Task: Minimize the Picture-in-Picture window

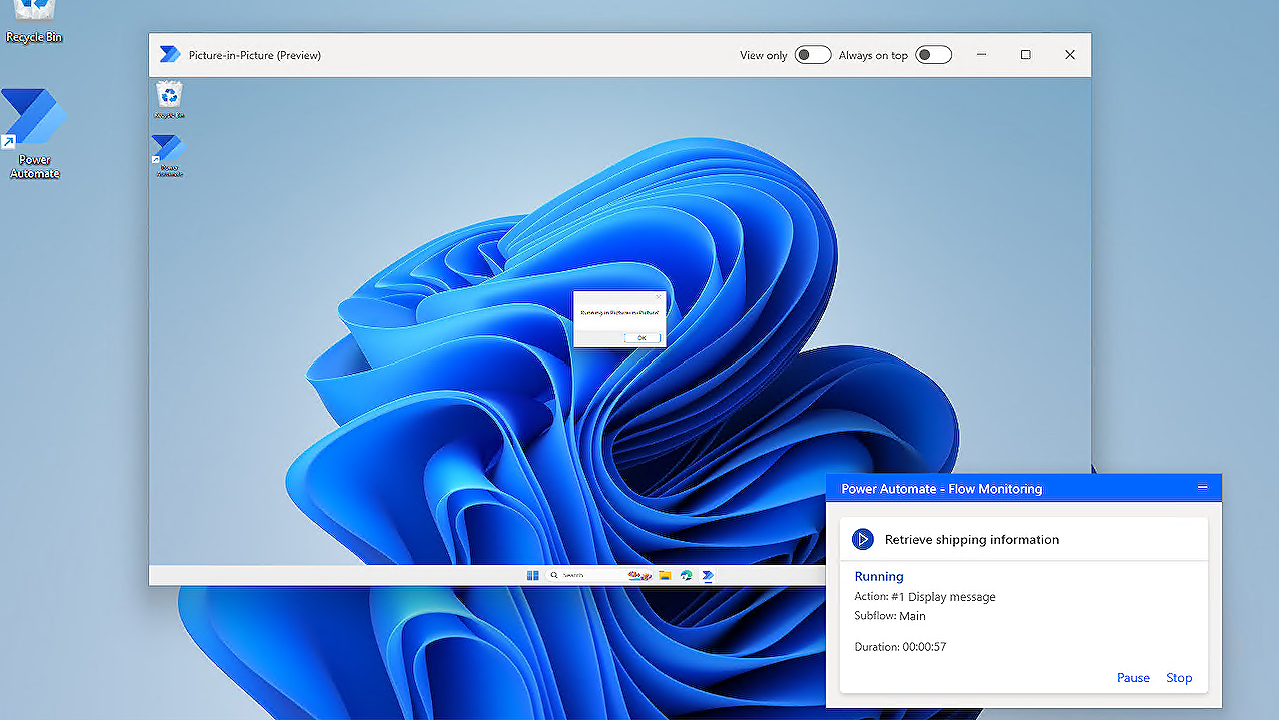Action: click(x=980, y=55)
